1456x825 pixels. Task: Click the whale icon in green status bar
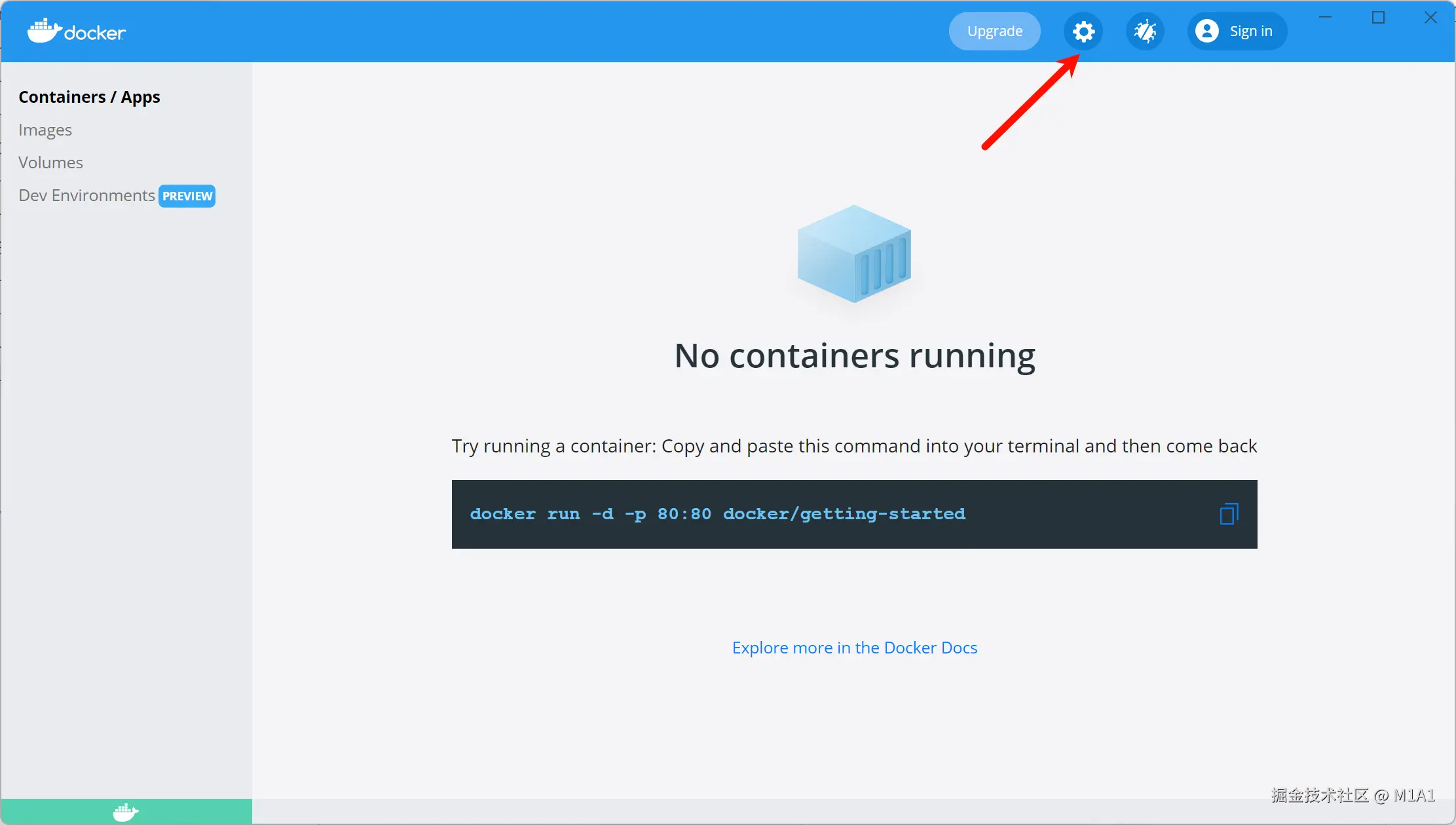[126, 812]
